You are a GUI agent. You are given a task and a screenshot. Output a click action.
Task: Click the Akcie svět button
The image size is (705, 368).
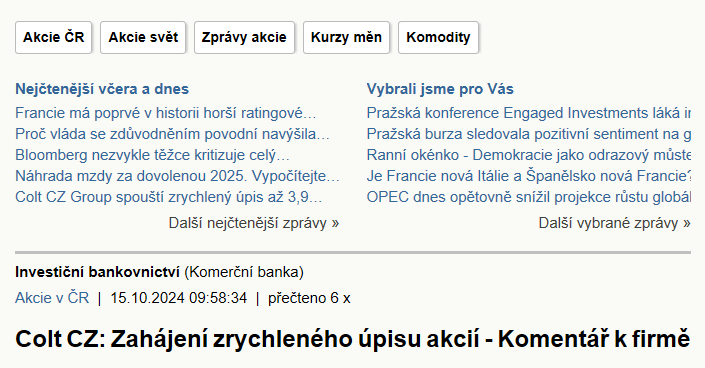143,37
